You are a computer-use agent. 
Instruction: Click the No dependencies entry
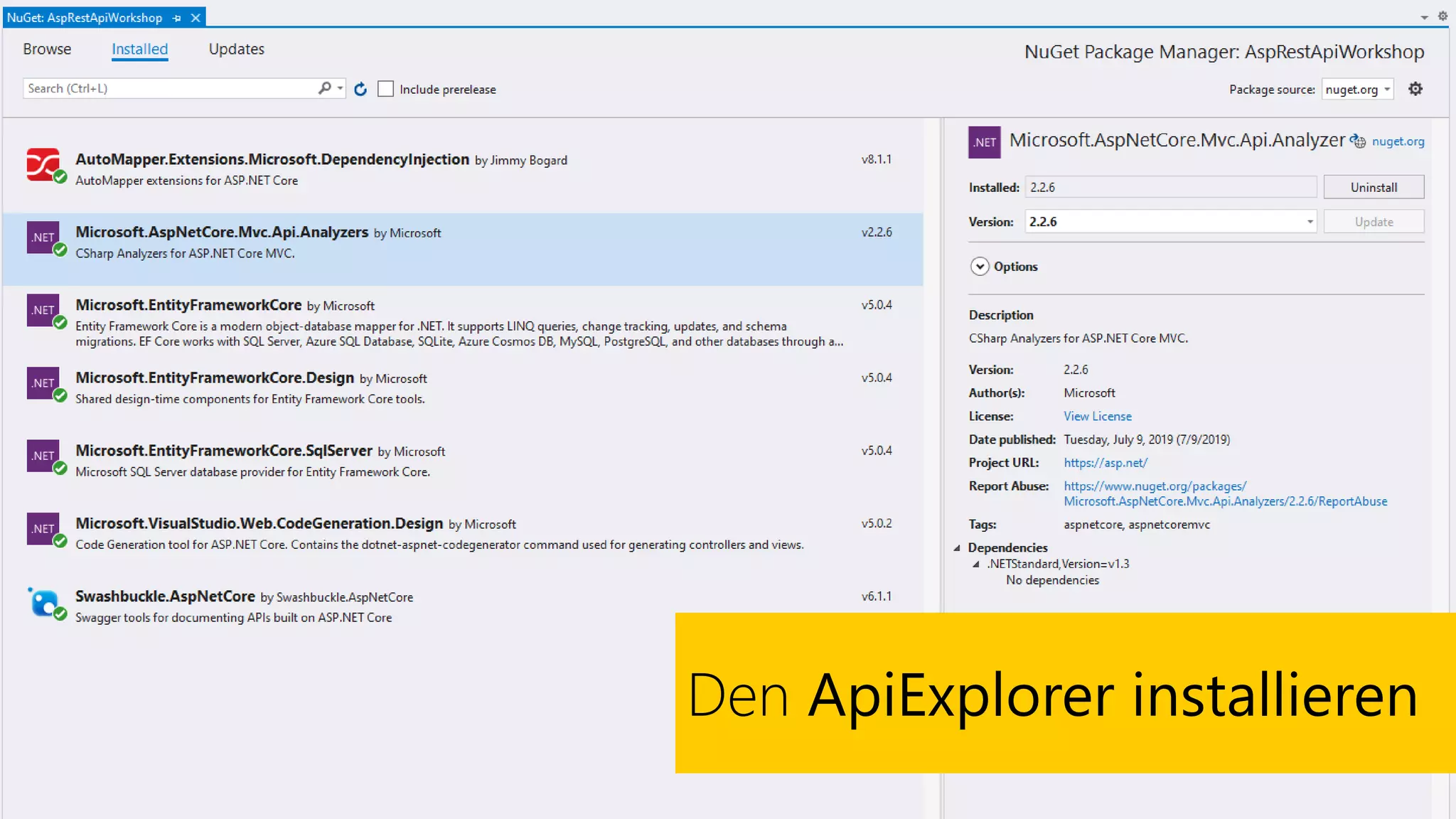(x=1052, y=580)
